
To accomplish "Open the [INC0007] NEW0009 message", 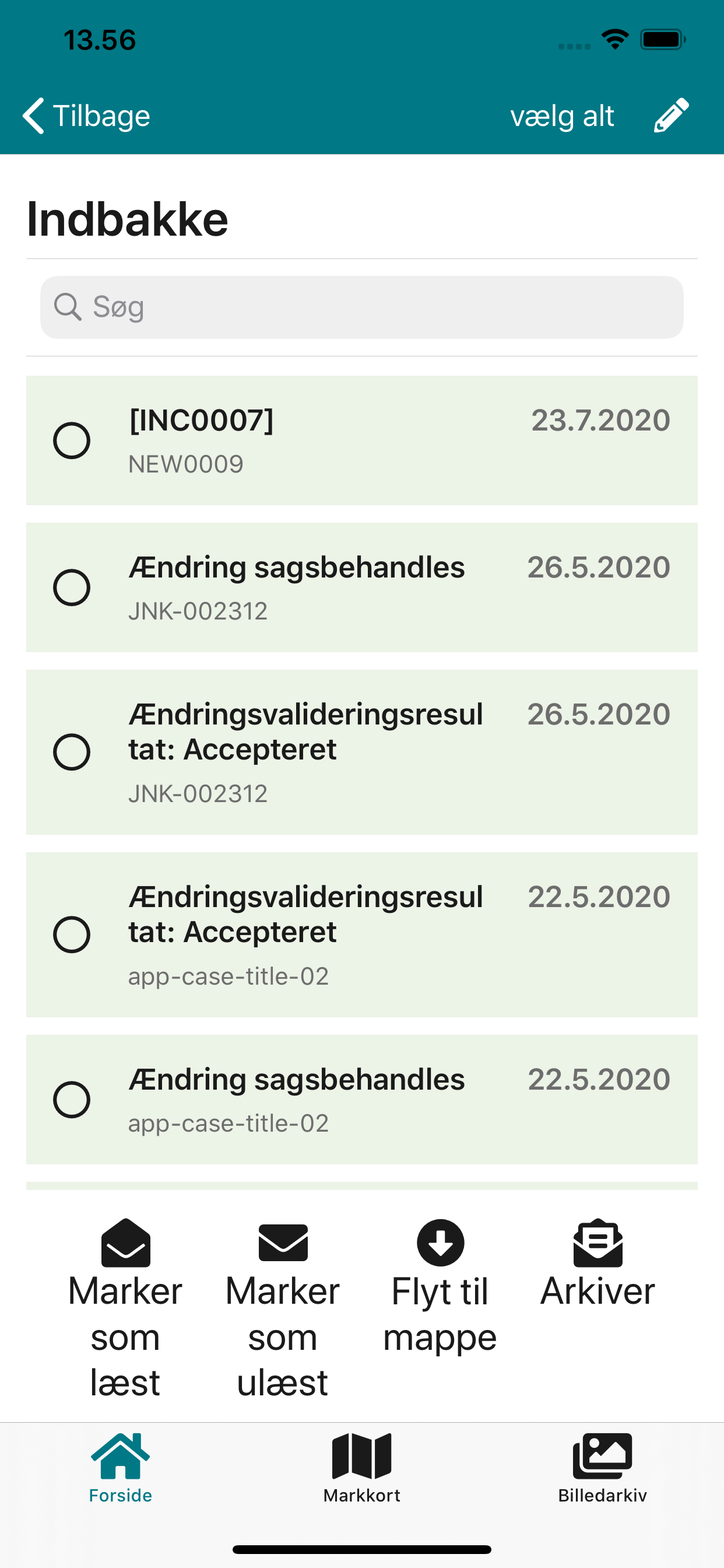I will point(362,440).
